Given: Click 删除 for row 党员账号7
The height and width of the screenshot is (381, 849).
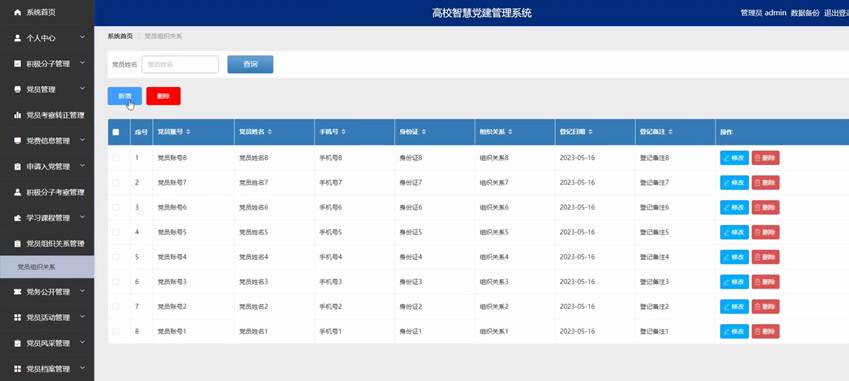Looking at the screenshot, I should (765, 183).
